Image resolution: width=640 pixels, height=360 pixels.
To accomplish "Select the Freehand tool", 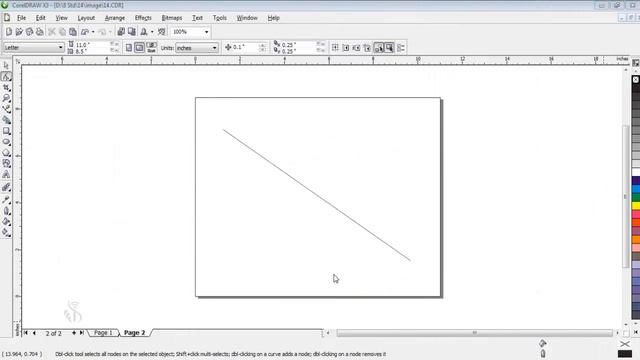I will pyautogui.click(x=6, y=109).
